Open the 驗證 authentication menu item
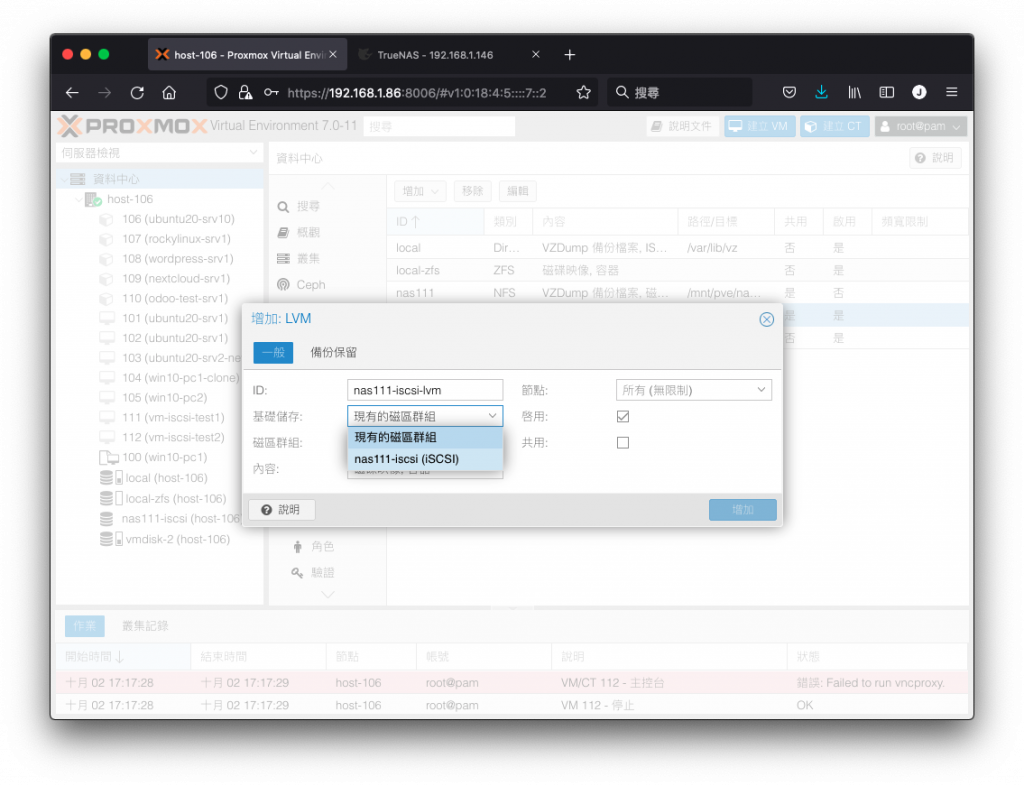Image resolution: width=1024 pixels, height=786 pixels. pyautogui.click(x=322, y=573)
